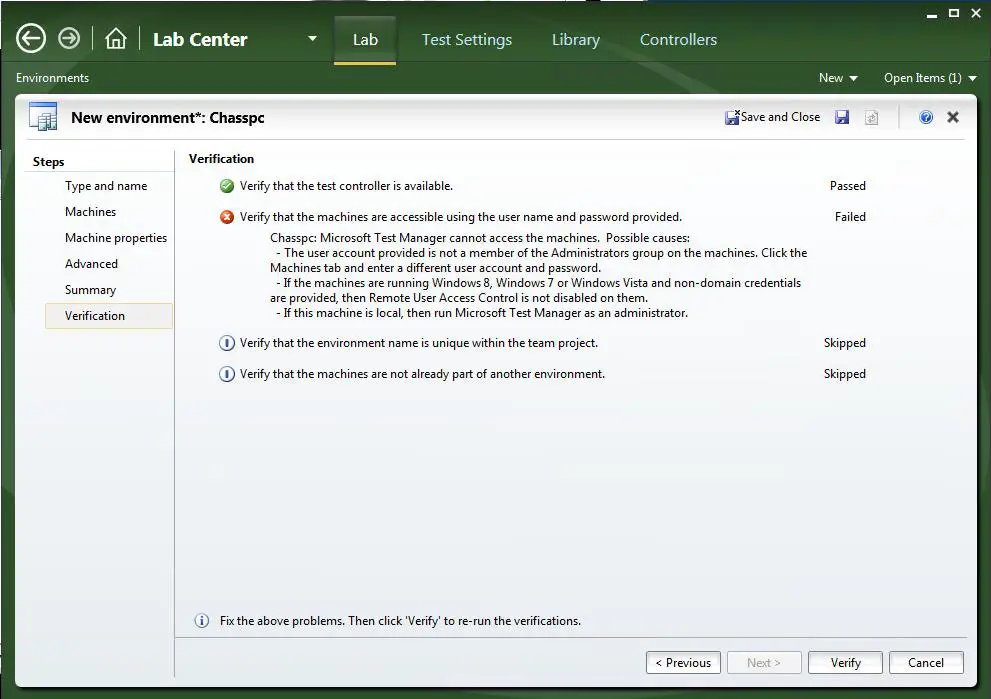The width and height of the screenshot is (991, 699).
Task: Switch to the Lab tab
Action: click(365, 40)
